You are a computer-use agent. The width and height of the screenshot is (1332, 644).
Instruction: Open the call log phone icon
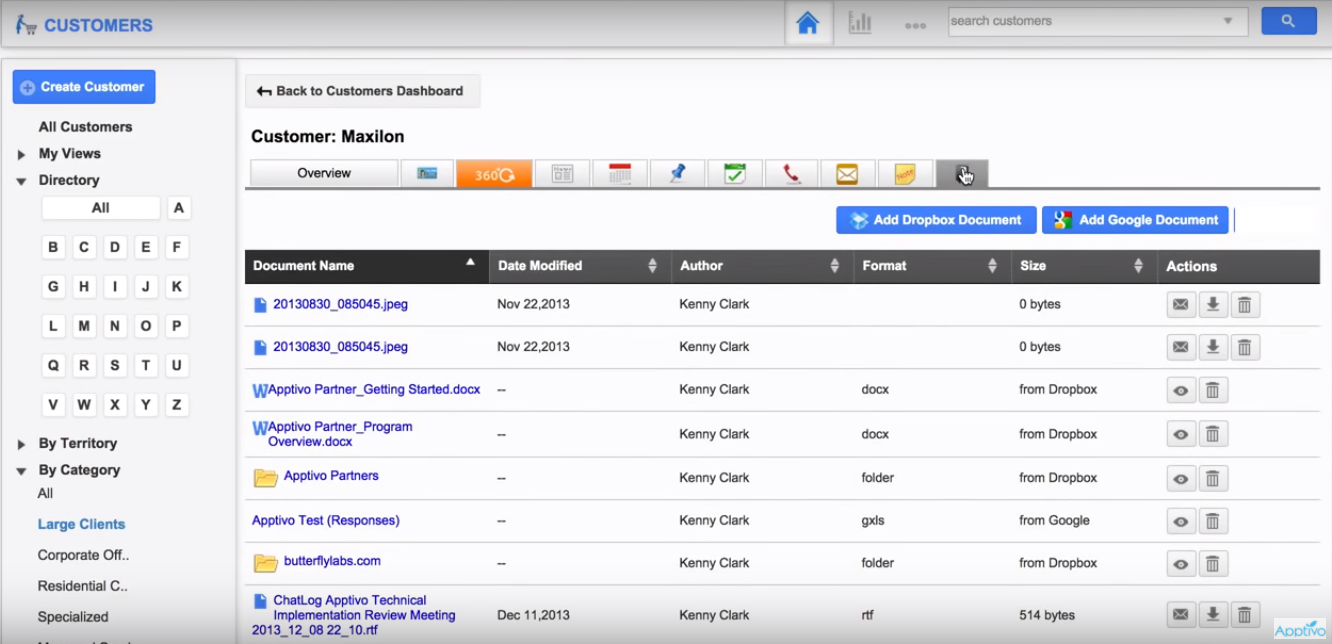click(x=791, y=173)
